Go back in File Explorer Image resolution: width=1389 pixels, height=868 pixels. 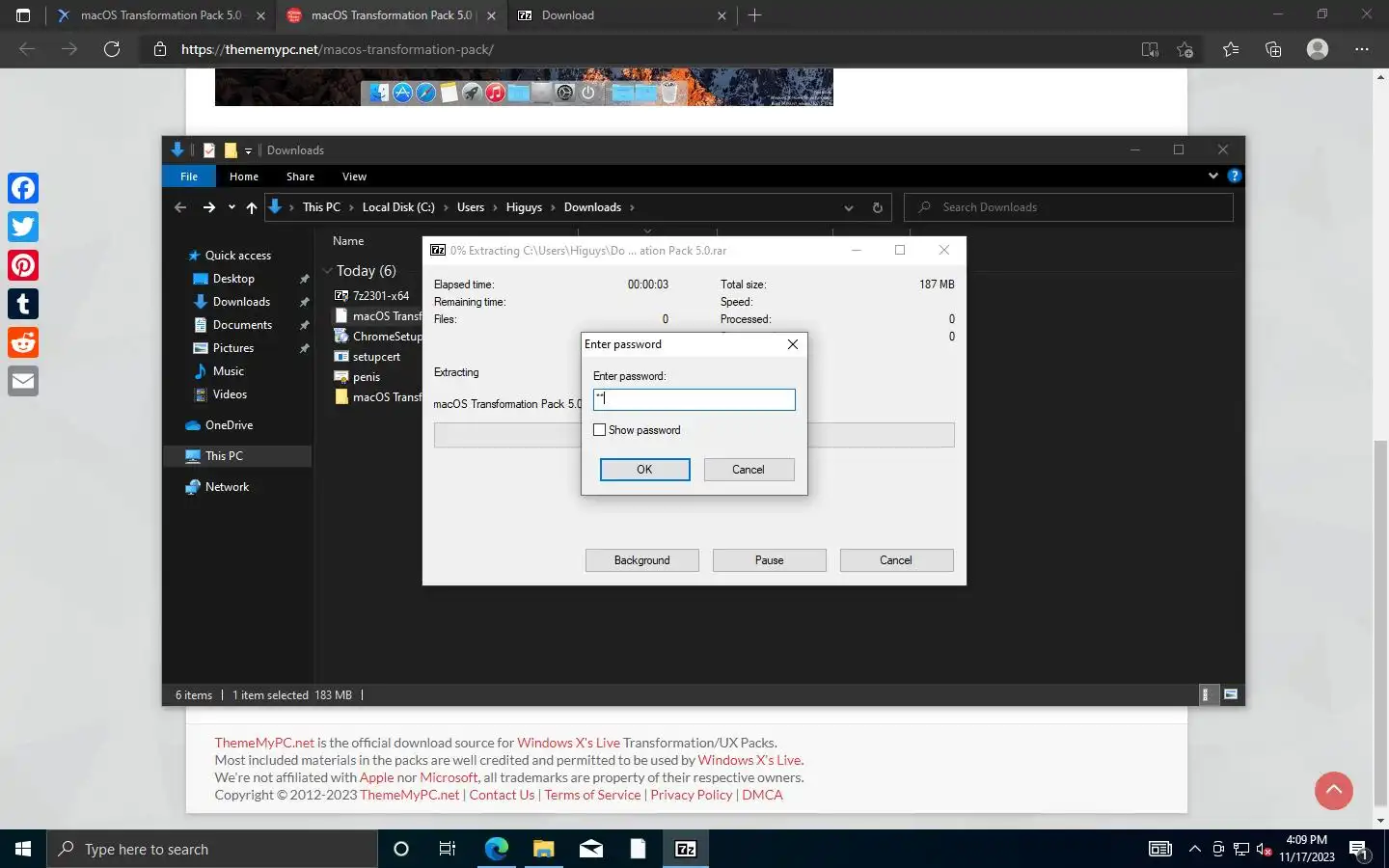pyautogui.click(x=180, y=207)
